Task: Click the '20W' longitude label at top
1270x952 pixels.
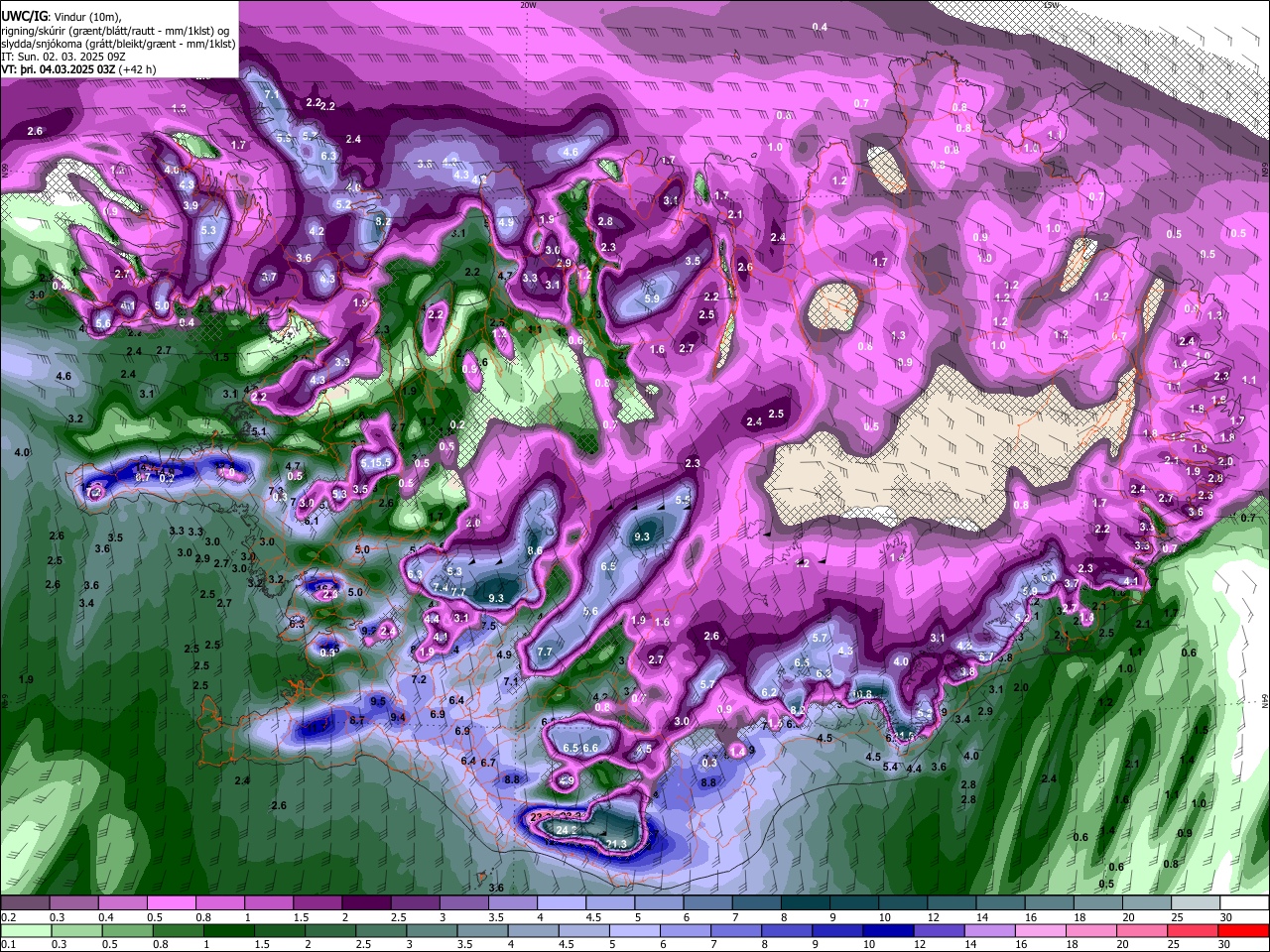Action: coord(528,5)
